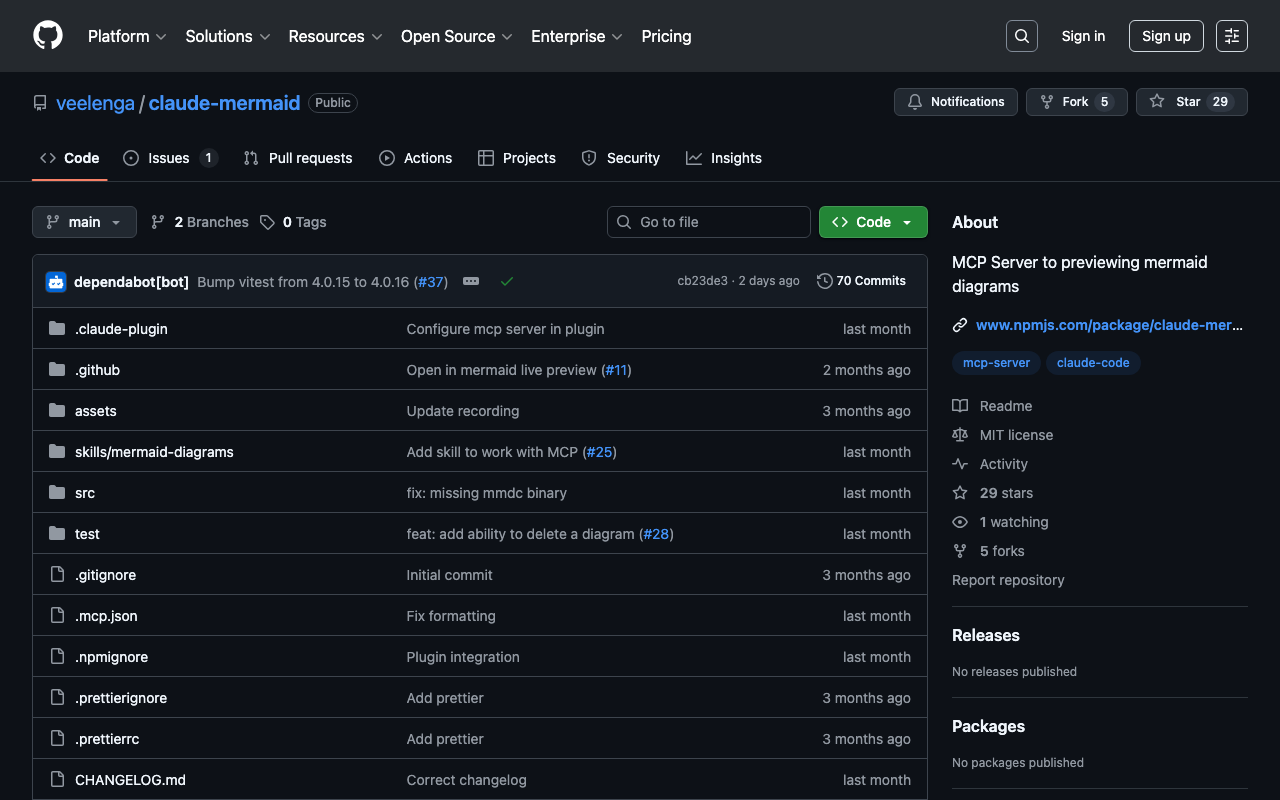The width and height of the screenshot is (1280, 800).
Task: Open the appearance settings icon button
Action: (1231, 36)
